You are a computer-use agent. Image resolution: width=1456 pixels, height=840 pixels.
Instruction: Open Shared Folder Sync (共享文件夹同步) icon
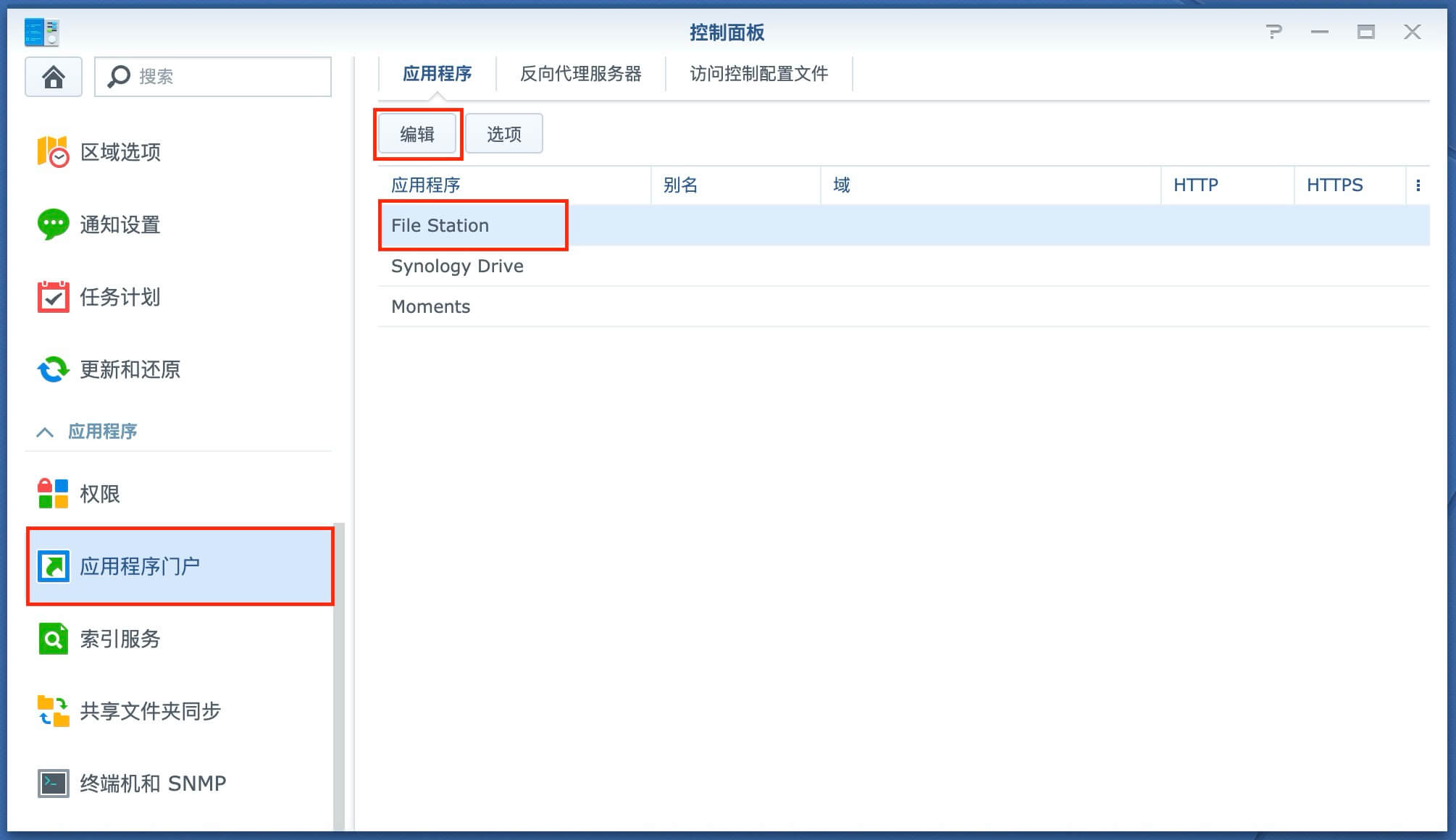(x=53, y=711)
